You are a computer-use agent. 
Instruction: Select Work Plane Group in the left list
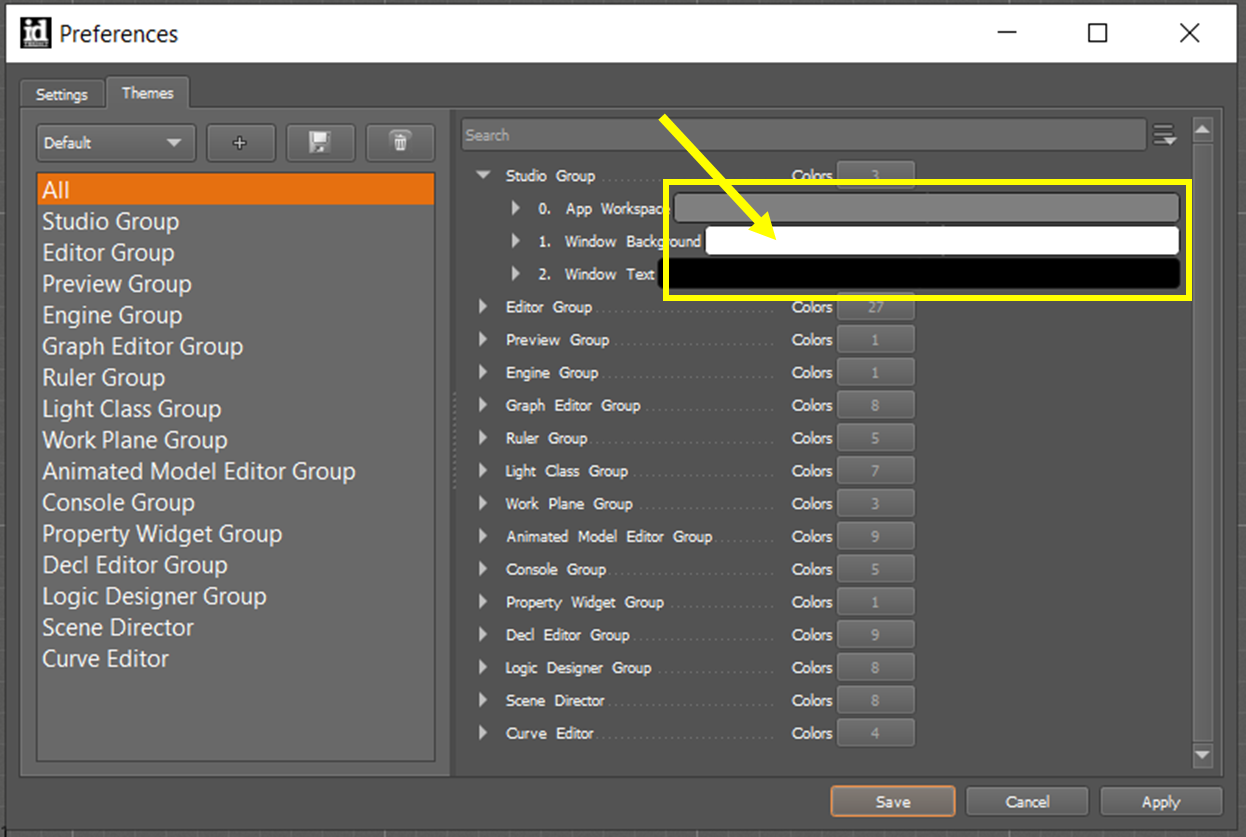pos(236,440)
